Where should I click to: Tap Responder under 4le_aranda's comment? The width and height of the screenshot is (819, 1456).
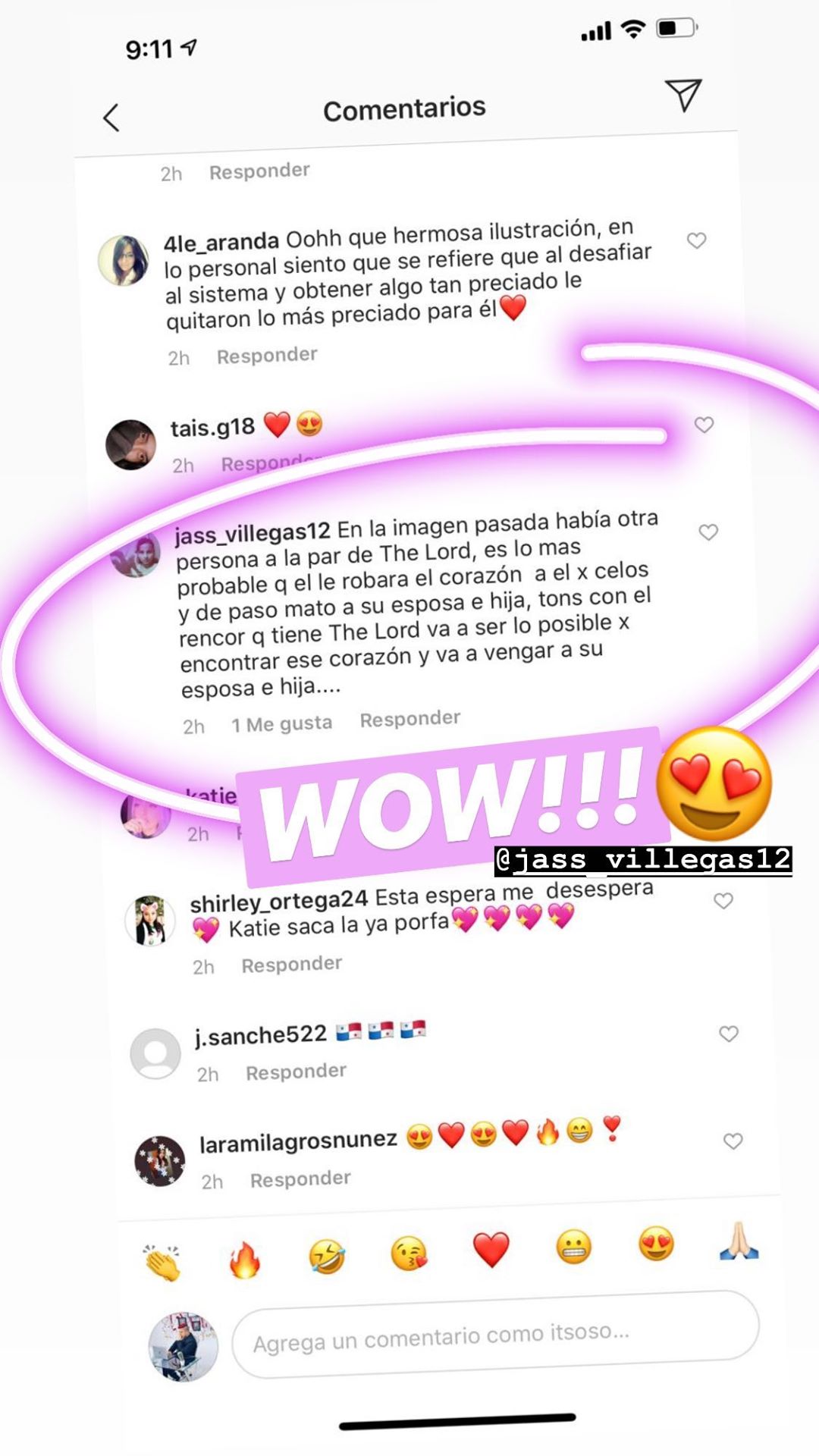coord(267,356)
